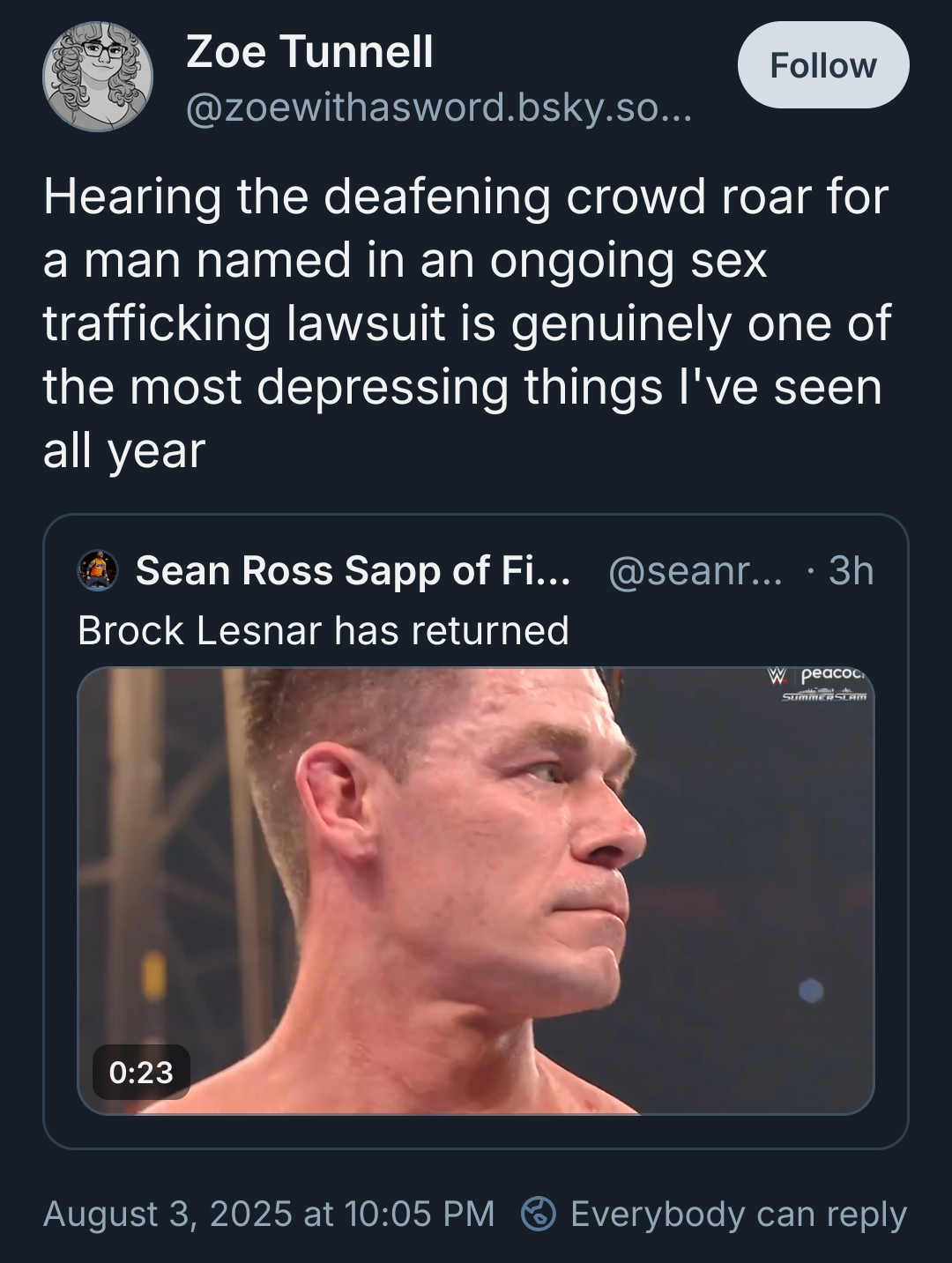The width and height of the screenshot is (952, 1263).
Task: Click the peacock watermark text in video
Action: (833, 674)
